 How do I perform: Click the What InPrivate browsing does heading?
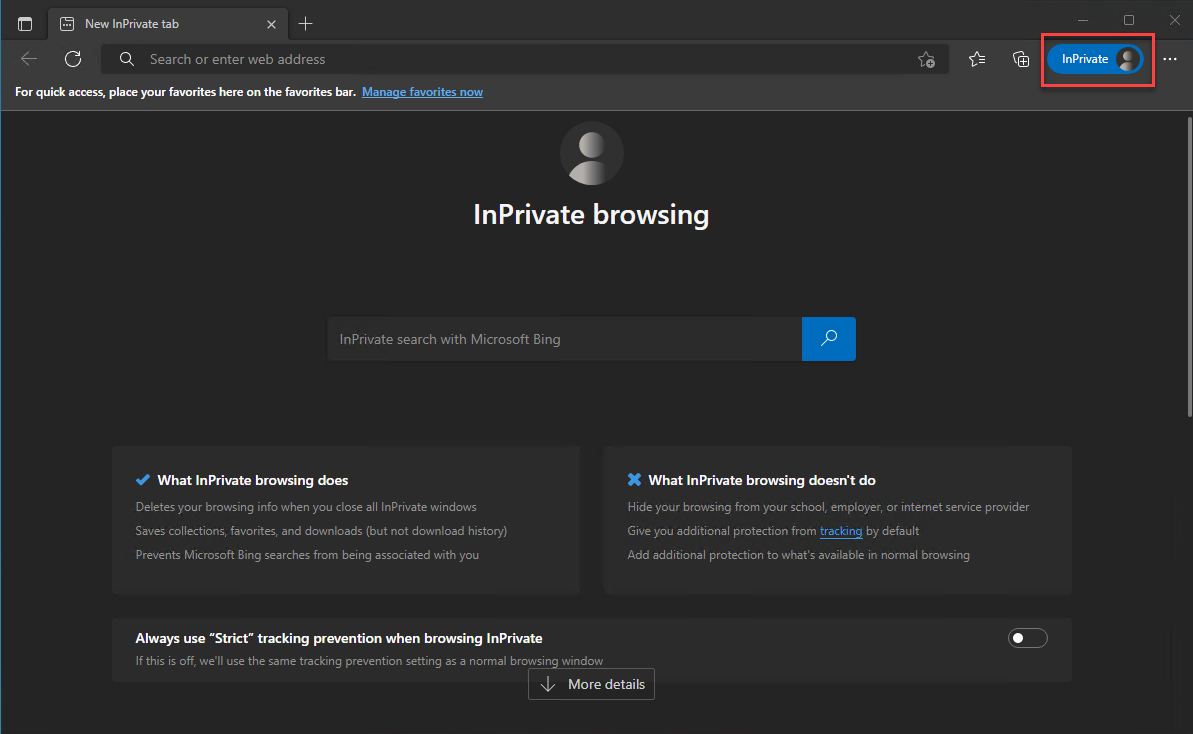253,480
